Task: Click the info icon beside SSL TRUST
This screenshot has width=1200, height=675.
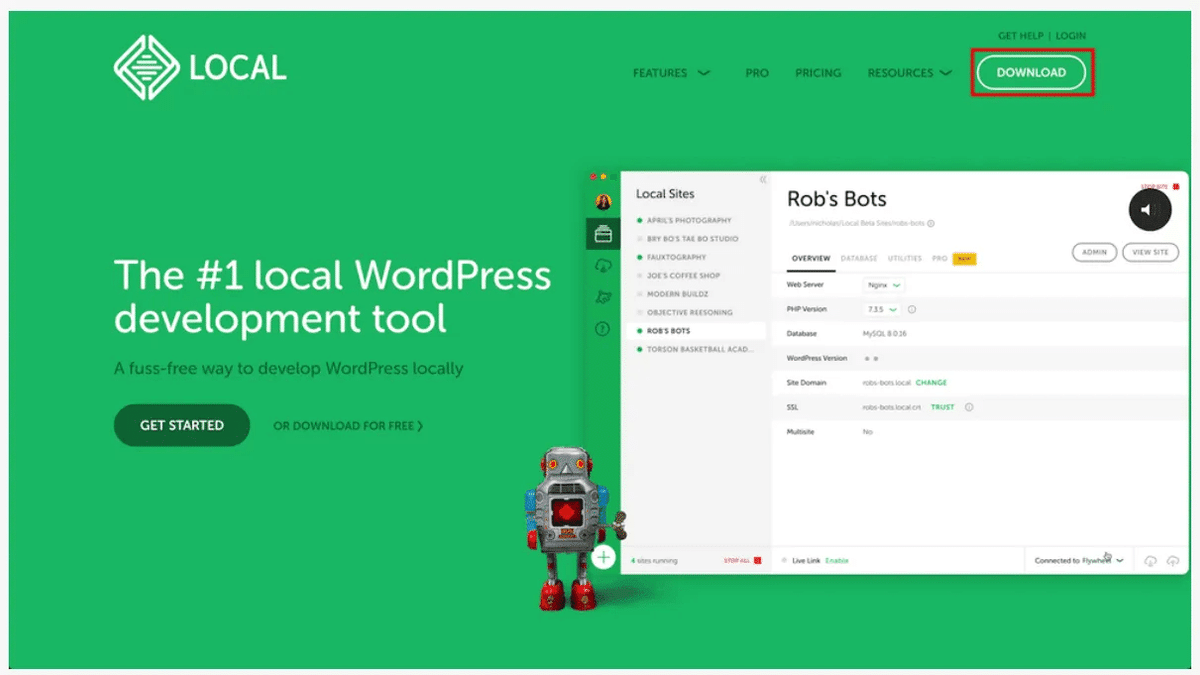Action: [x=969, y=407]
